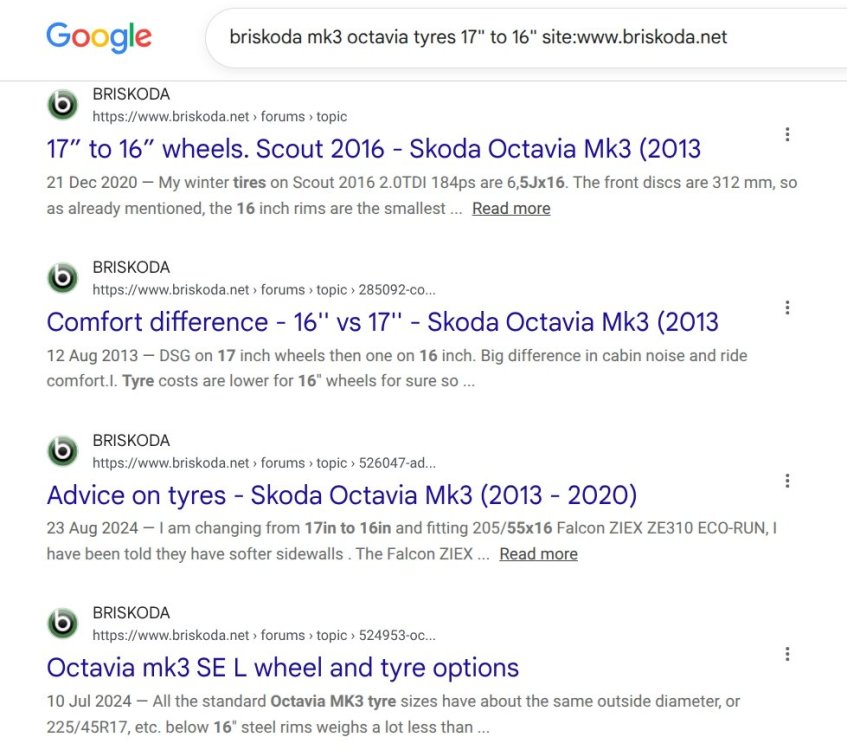Click 'Read more' under the Falcon ZIEX snippet
847x750 pixels.
pyautogui.click(x=539, y=554)
